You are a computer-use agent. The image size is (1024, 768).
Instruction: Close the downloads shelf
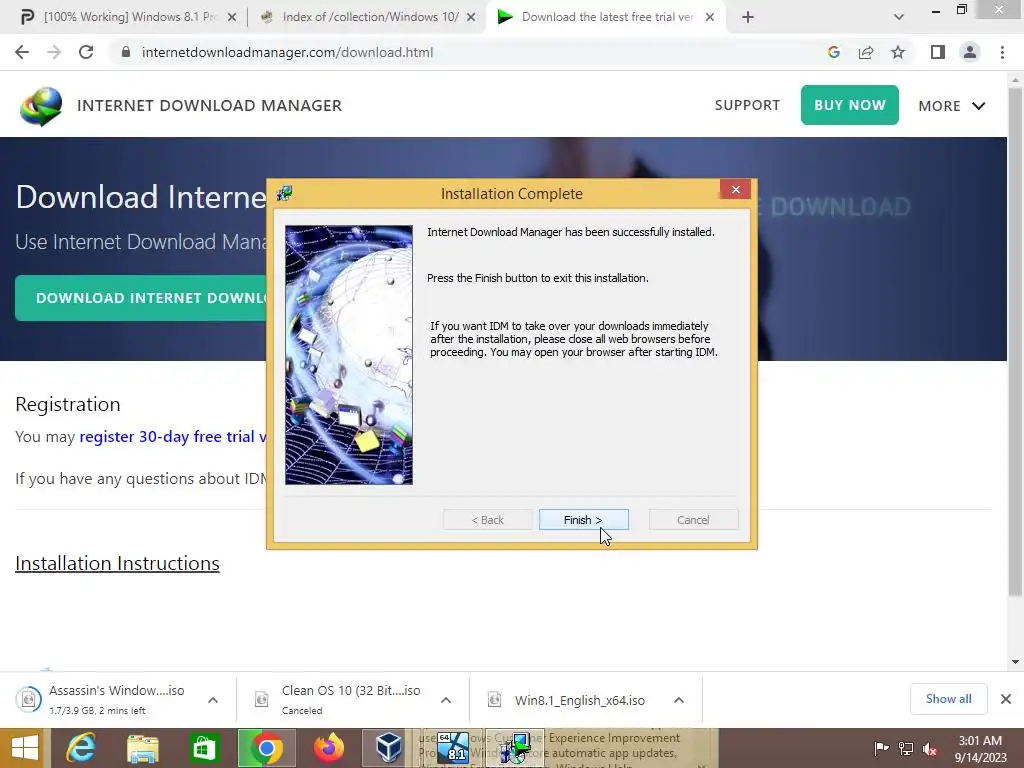click(1006, 699)
